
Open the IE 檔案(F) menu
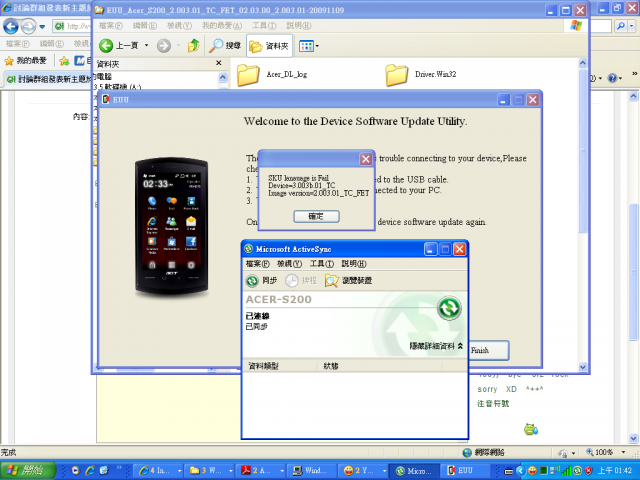(17, 44)
